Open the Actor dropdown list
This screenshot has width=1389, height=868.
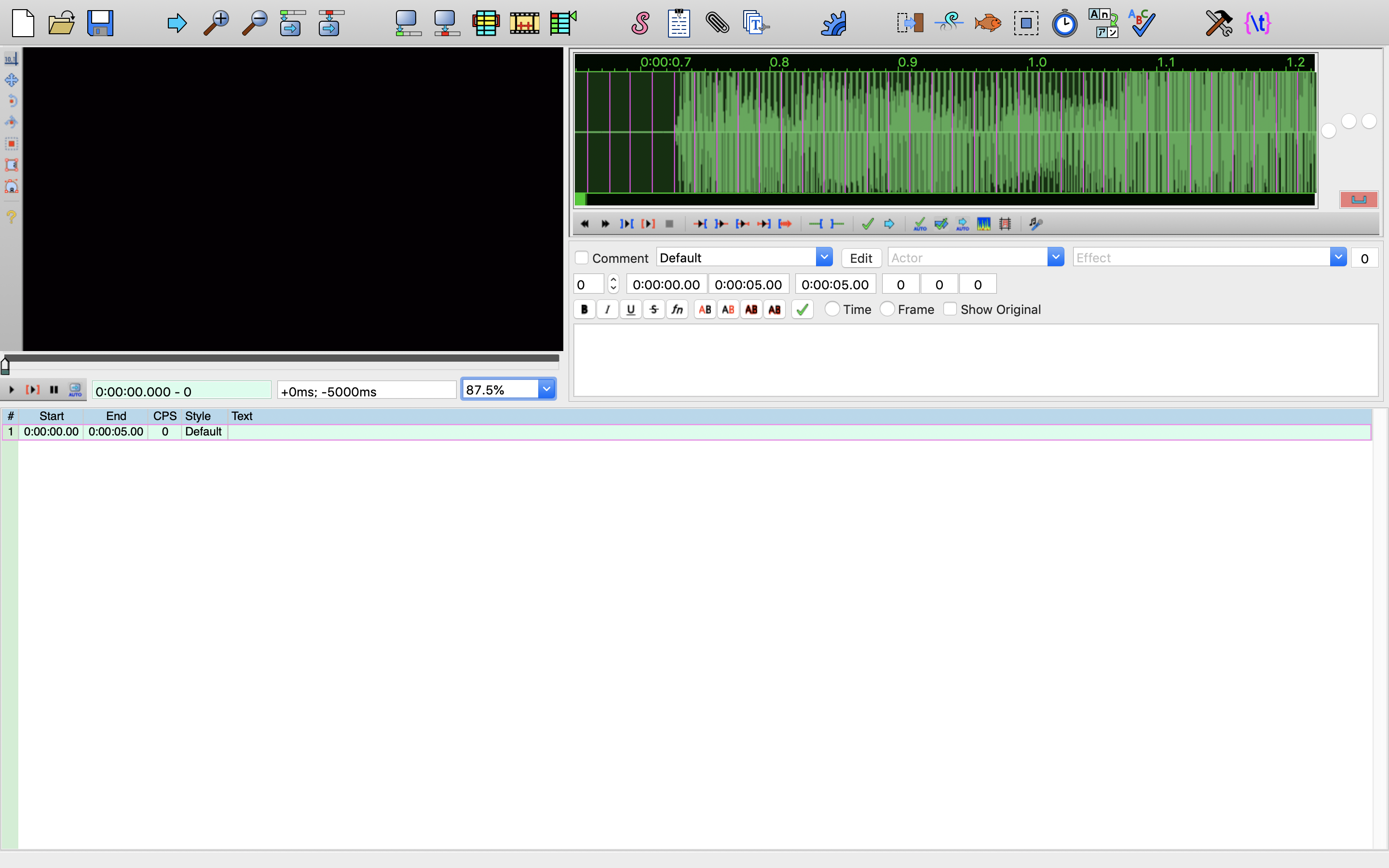point(1055,257)
